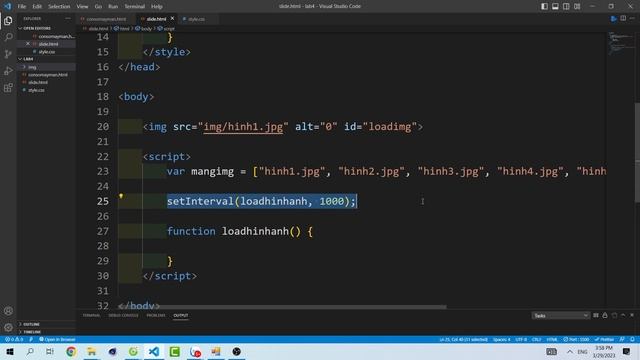Select style.css in Open Editors list
The width and height of the screenshot is (640, 360).
tap(46, 52)
